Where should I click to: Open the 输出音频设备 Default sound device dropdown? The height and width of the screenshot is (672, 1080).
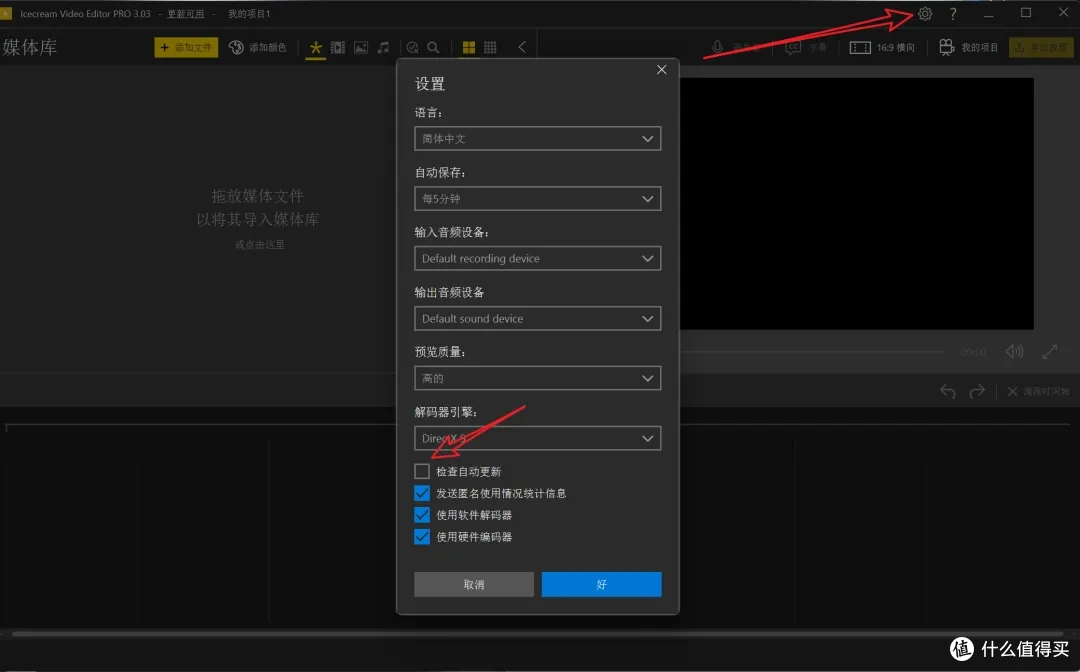[x=537, y=318]
